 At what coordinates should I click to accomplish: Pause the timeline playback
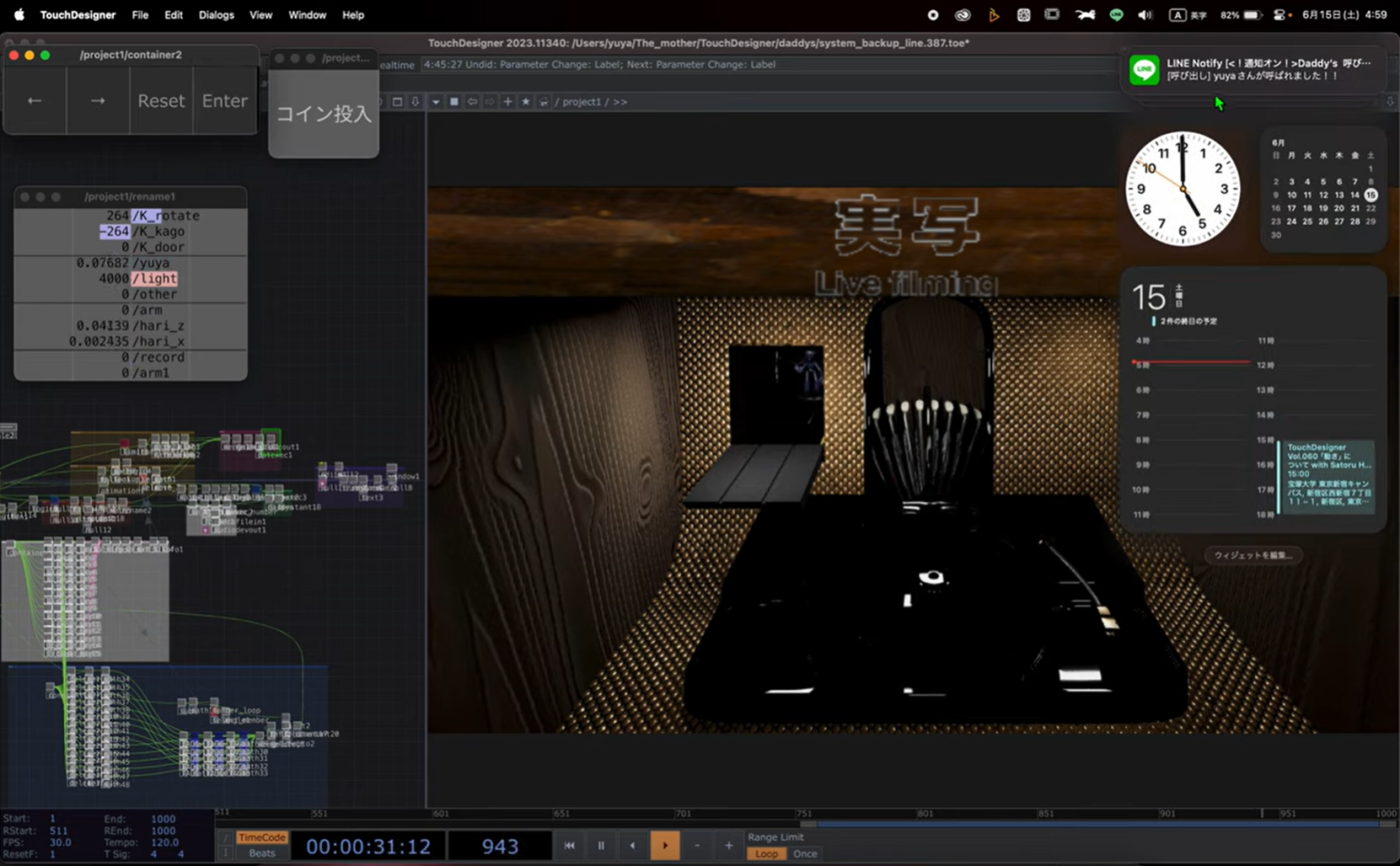(x=601, y=845)
